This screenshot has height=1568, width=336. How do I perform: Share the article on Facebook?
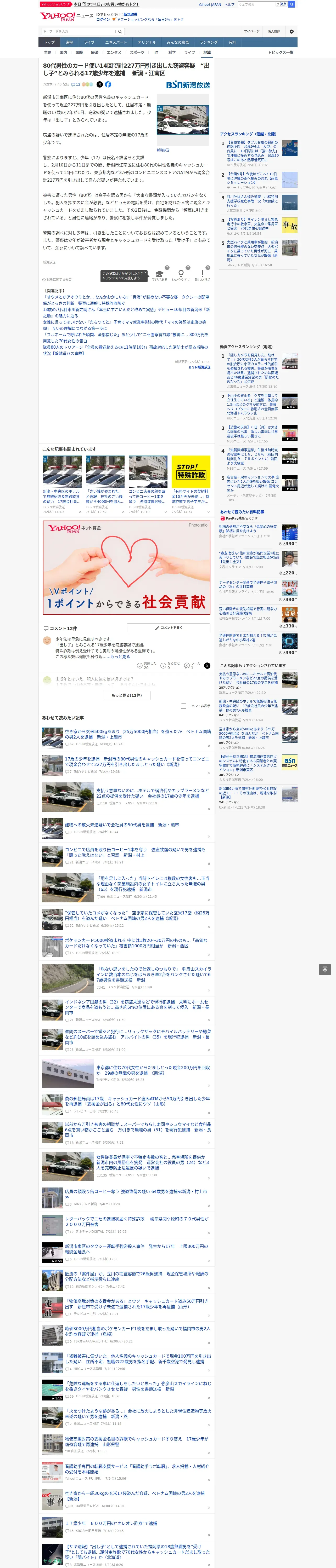[108, 85]
